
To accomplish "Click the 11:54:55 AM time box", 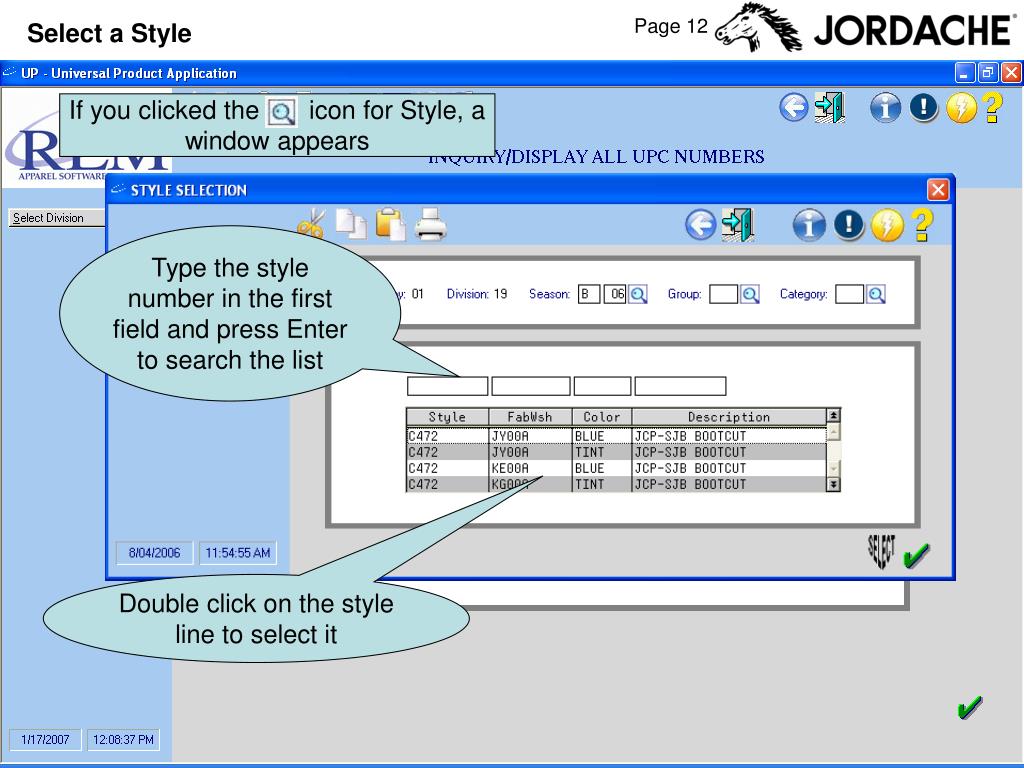I will pyautogui.click(x=238, y=553).
